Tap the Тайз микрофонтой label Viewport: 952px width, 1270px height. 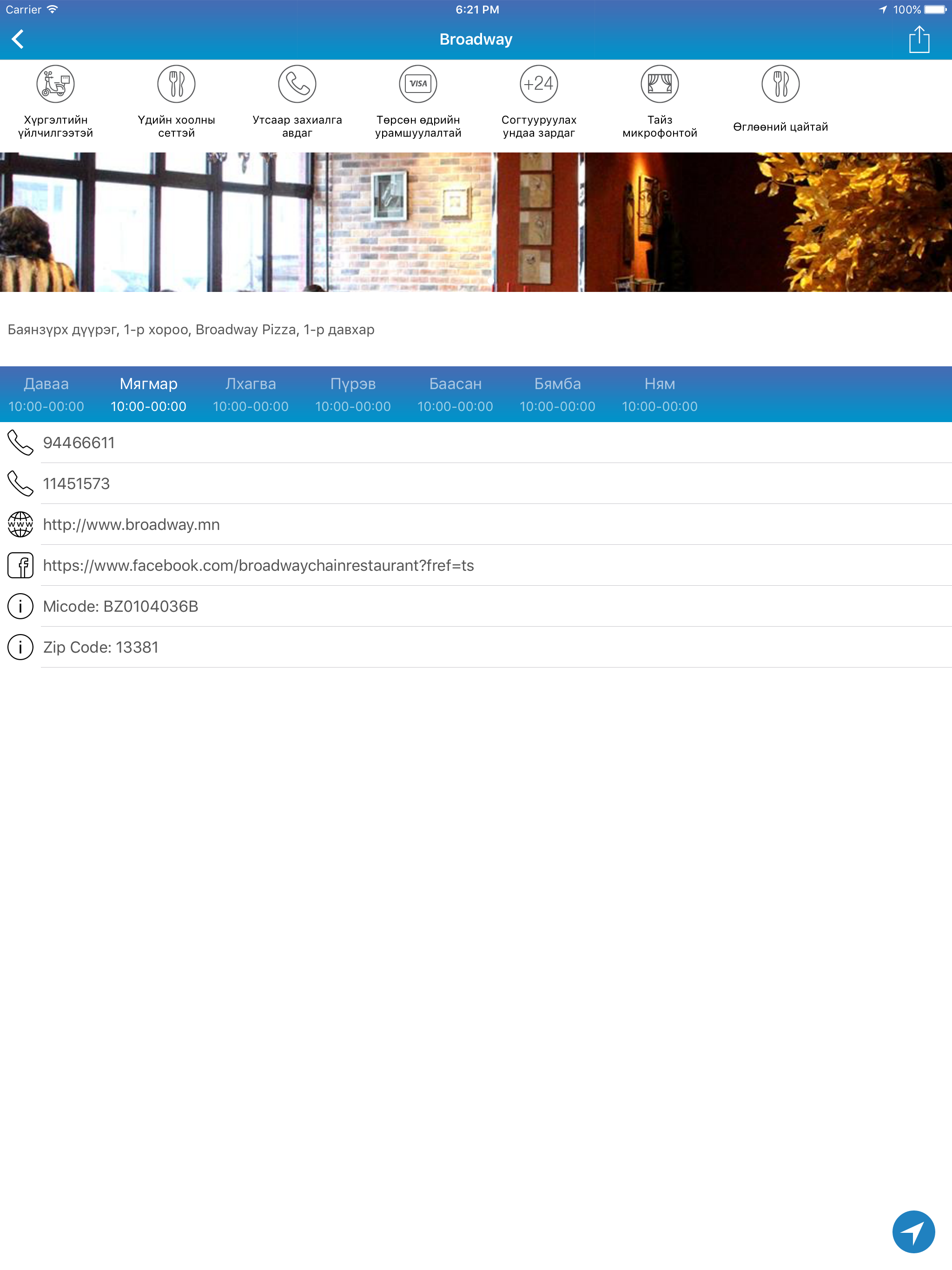coord(660,126)
